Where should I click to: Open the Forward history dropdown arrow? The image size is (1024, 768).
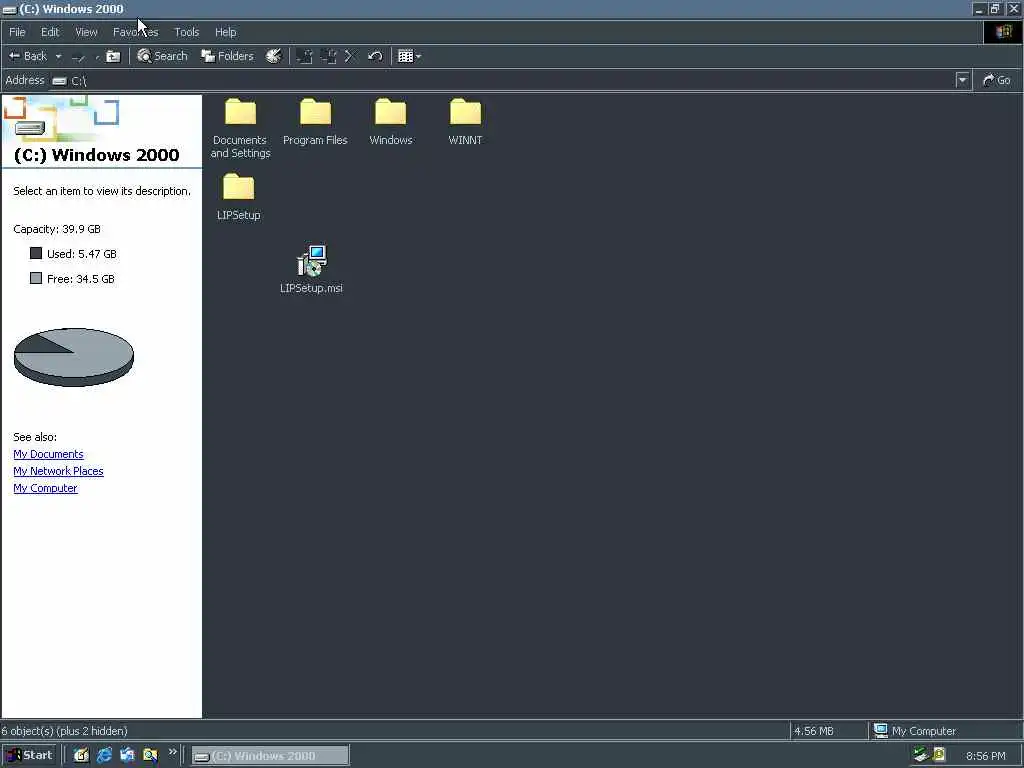pos(97,57)
